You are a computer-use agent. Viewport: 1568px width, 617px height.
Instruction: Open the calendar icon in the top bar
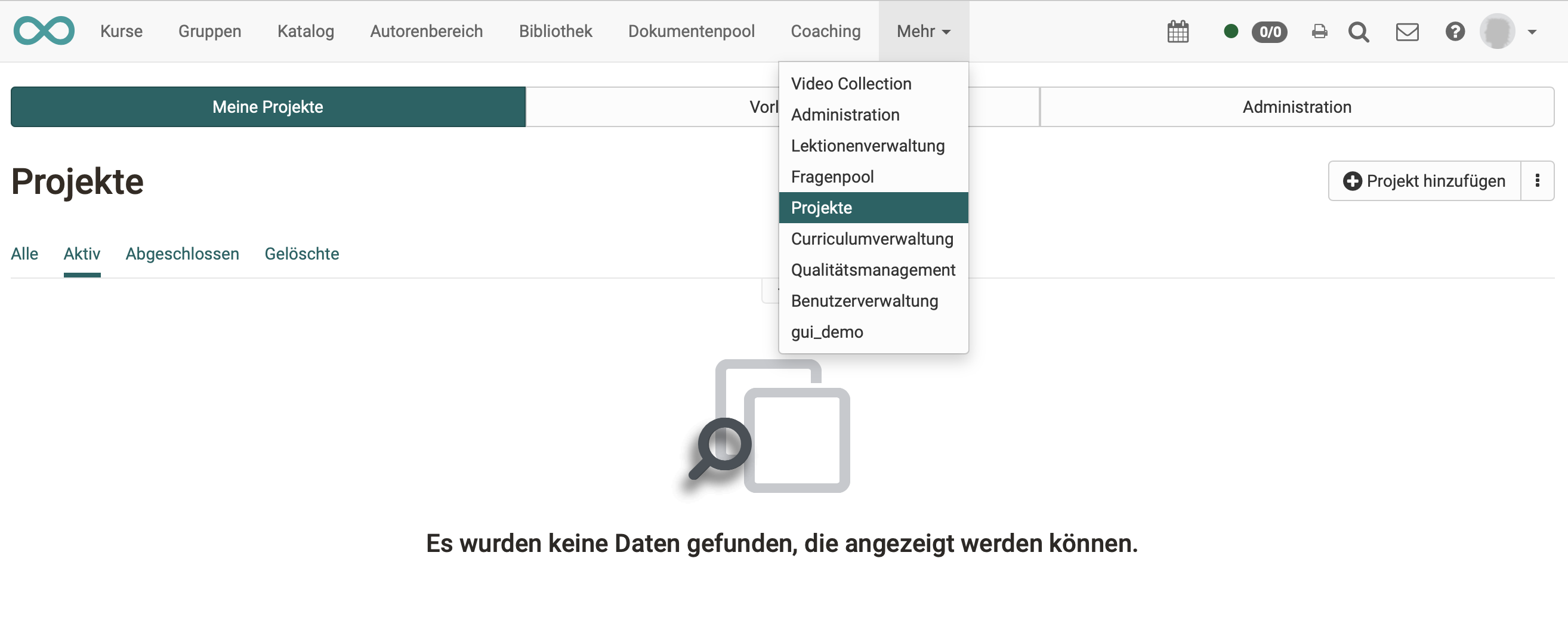[1178, 31]
